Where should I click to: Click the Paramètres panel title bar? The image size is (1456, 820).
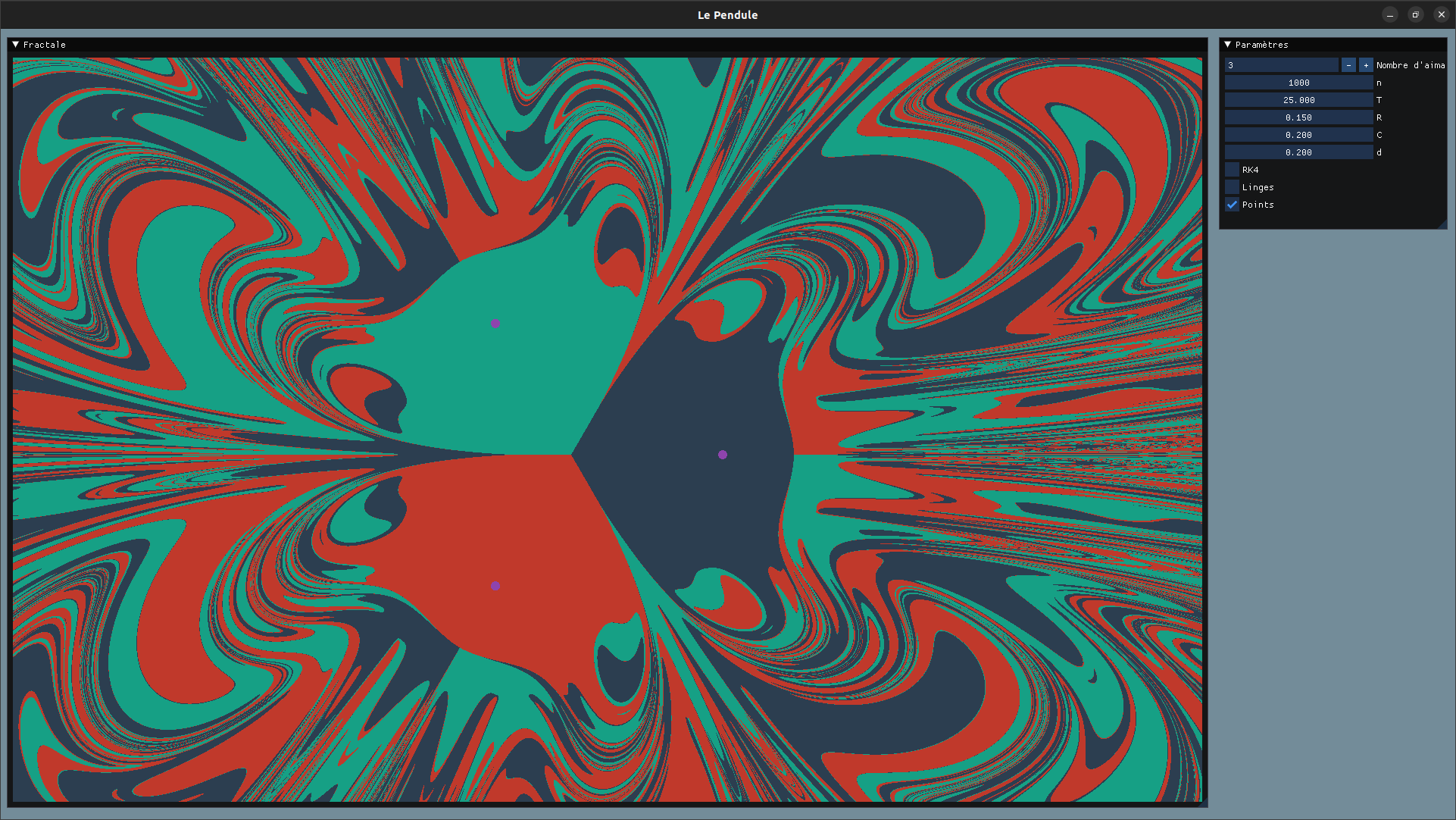[1333, 45]
